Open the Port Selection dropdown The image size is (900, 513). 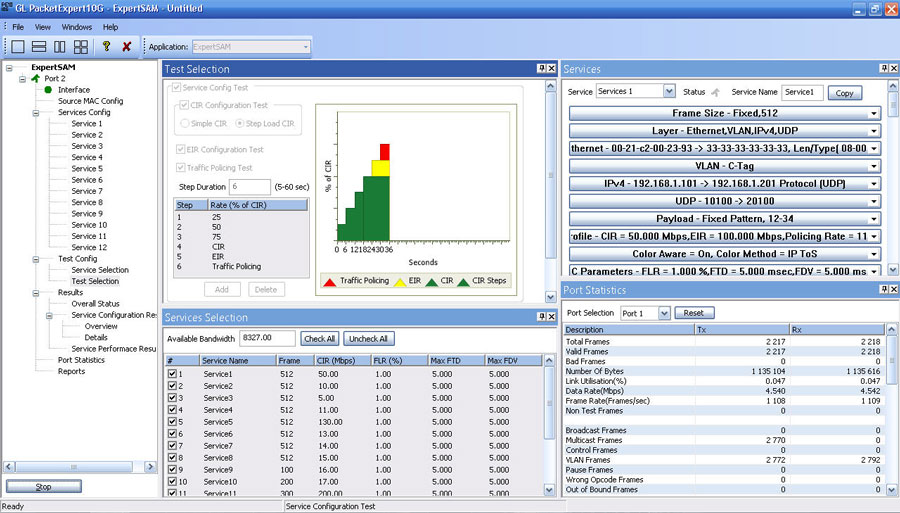coord(664,313)
